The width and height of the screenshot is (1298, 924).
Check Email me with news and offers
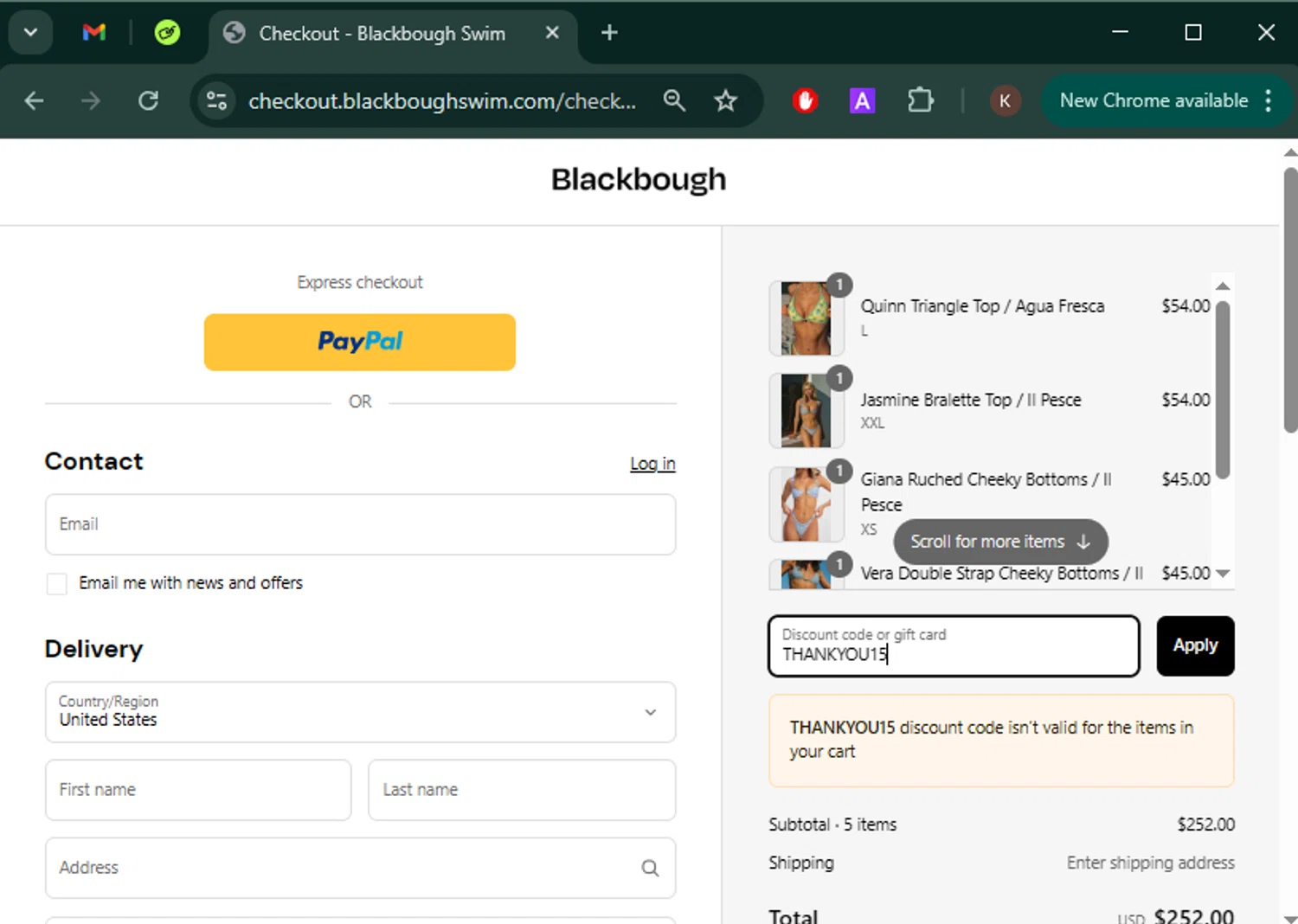56,584
